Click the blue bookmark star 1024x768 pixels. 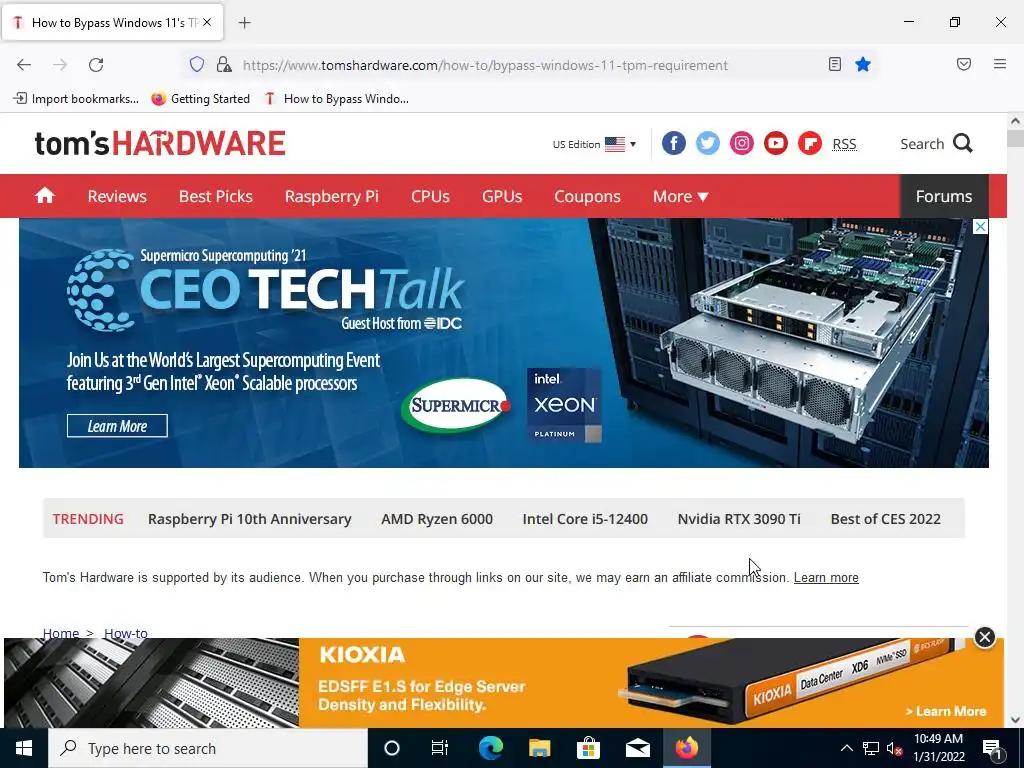(863, 64)
